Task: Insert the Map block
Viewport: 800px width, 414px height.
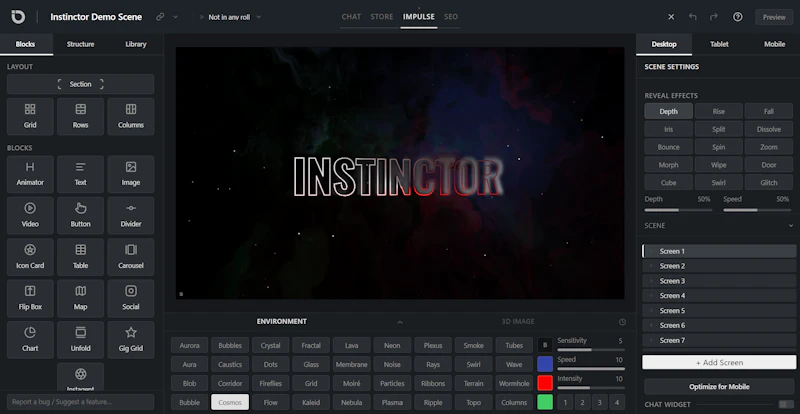Action: point(81,298)
